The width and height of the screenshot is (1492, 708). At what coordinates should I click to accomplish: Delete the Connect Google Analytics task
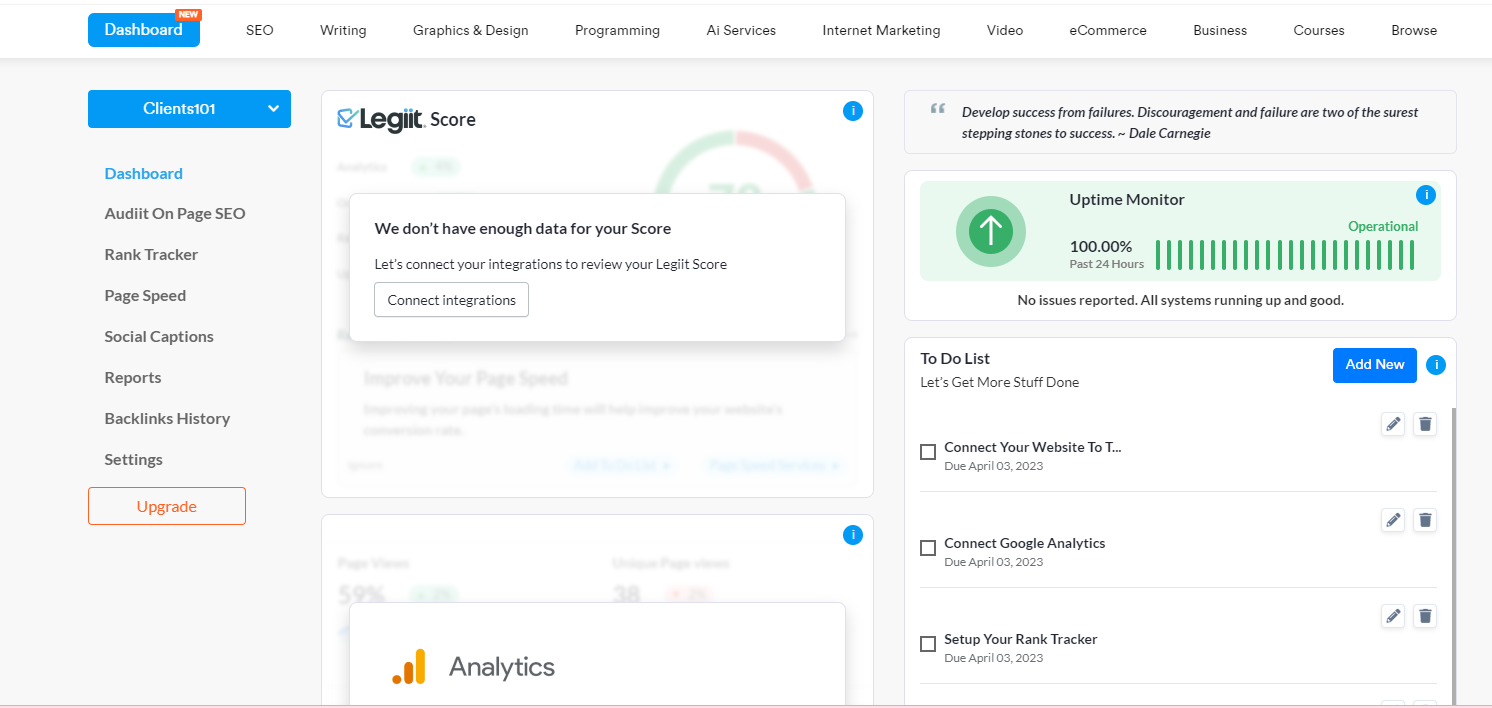coord(1425,520)
